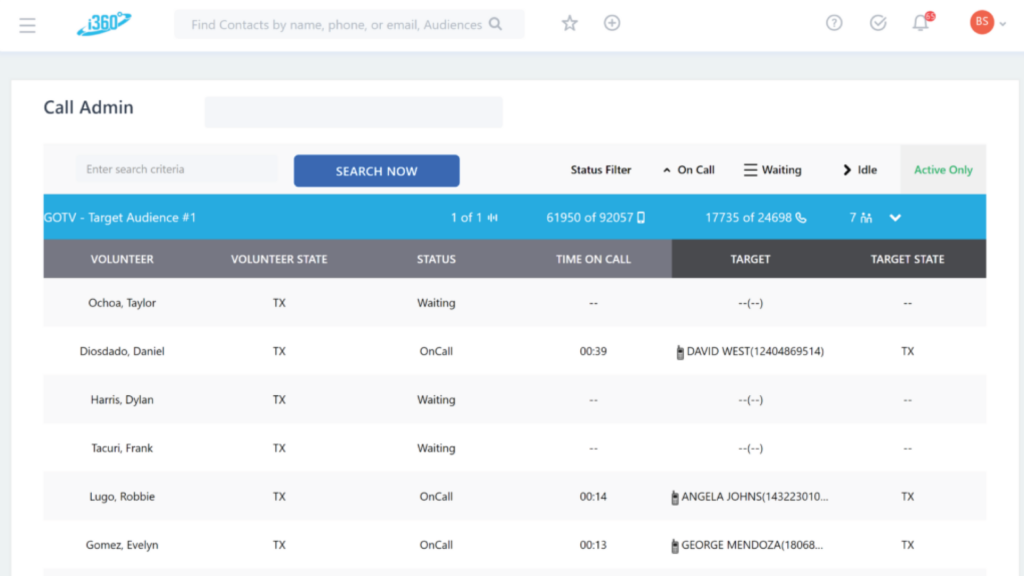
Task: Click the phone icon next to DAVID WEST
Action: [680, 352]
